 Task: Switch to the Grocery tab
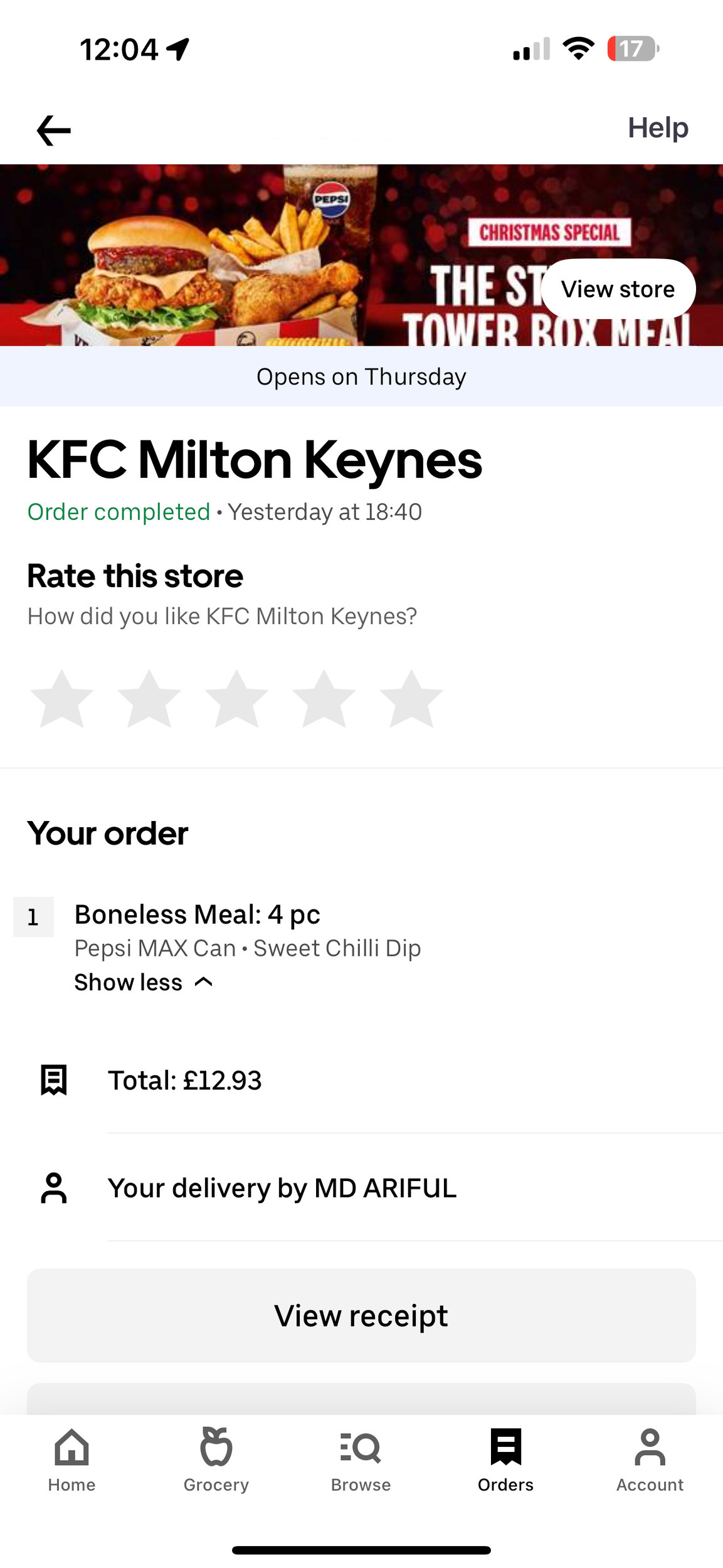coord(216,1460)
